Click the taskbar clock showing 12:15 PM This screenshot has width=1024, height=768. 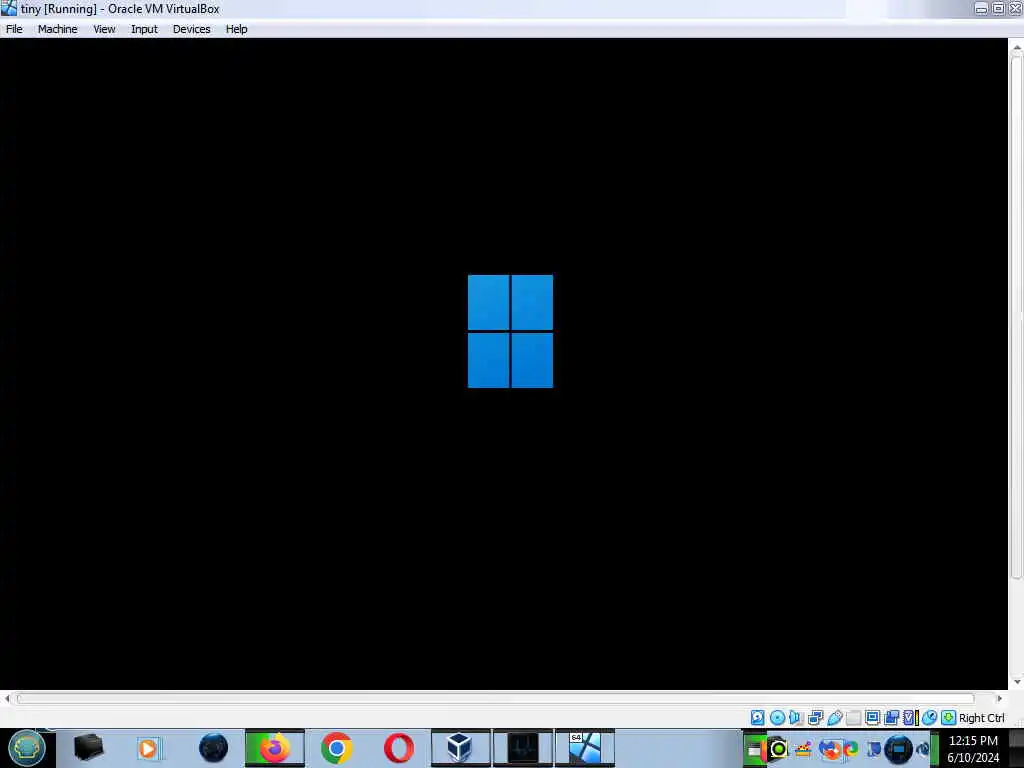coord(973,749)
